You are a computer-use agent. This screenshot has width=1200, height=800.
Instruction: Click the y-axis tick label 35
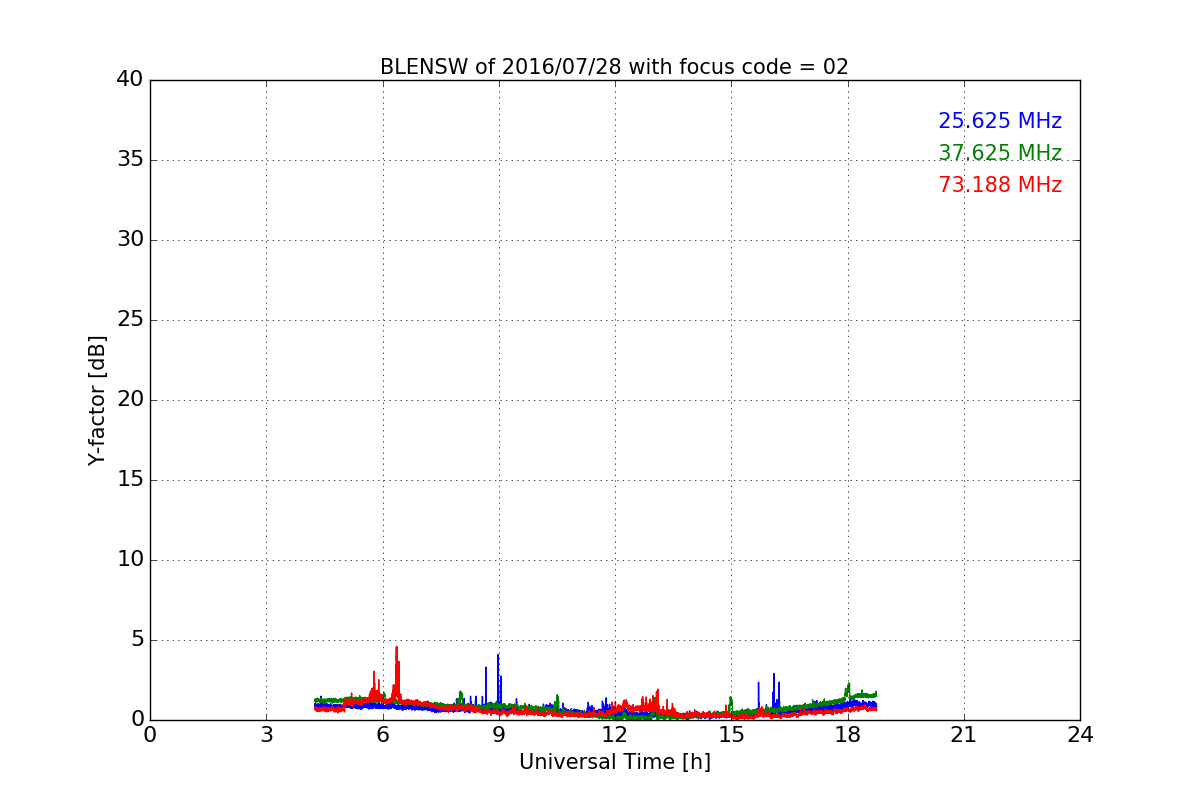(x=129, y=160)
